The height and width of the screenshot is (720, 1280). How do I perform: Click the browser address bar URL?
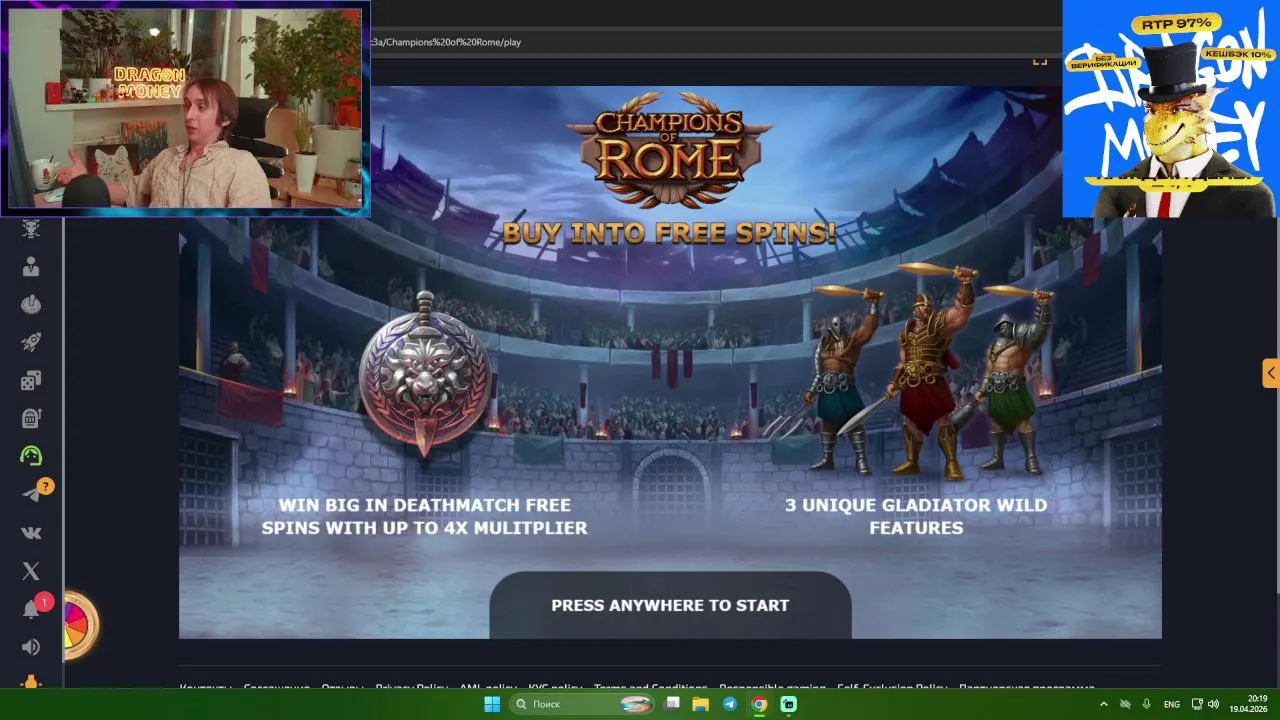[445, 42]
